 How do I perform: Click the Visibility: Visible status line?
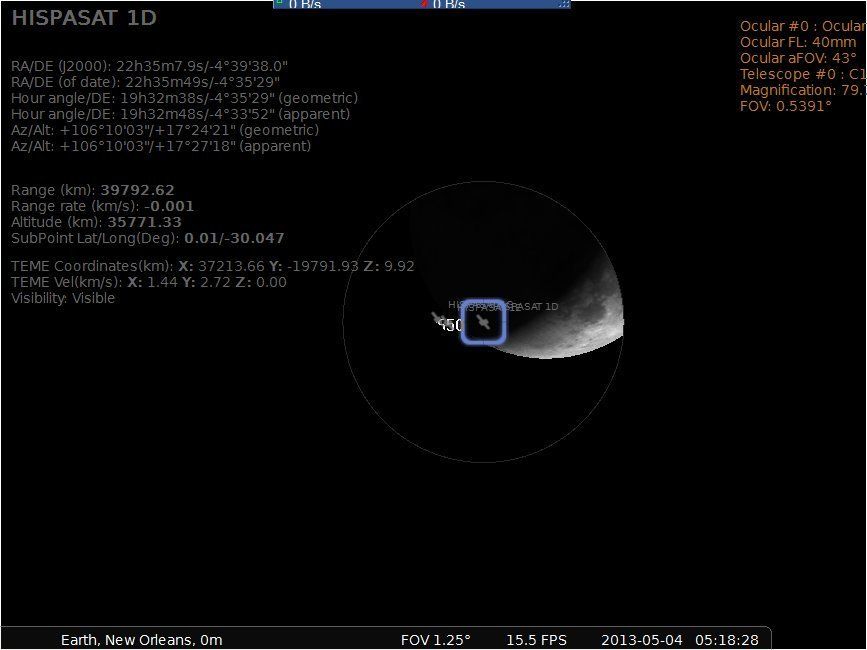(63, 298)
